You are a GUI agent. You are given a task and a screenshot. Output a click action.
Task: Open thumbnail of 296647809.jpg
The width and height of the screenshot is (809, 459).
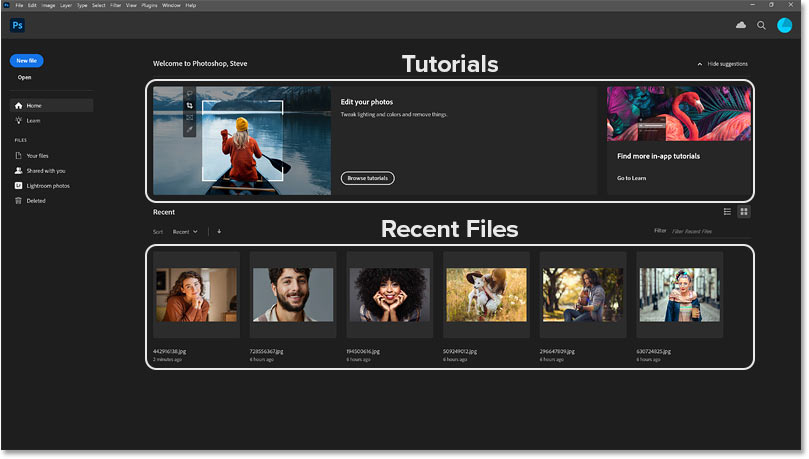click(x=583, y=295)
